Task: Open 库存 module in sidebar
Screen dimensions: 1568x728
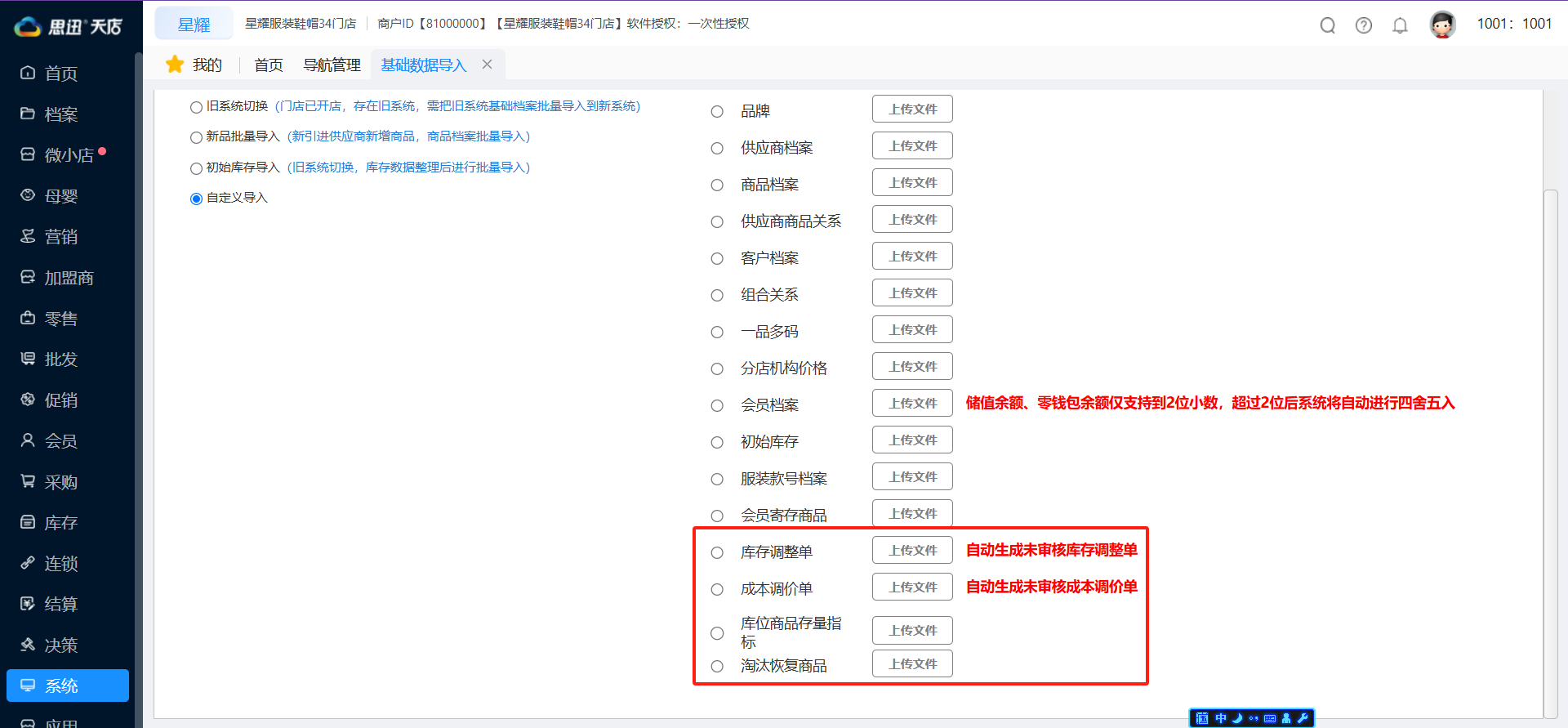Action: pyautogui.click(x=60, y=523)
